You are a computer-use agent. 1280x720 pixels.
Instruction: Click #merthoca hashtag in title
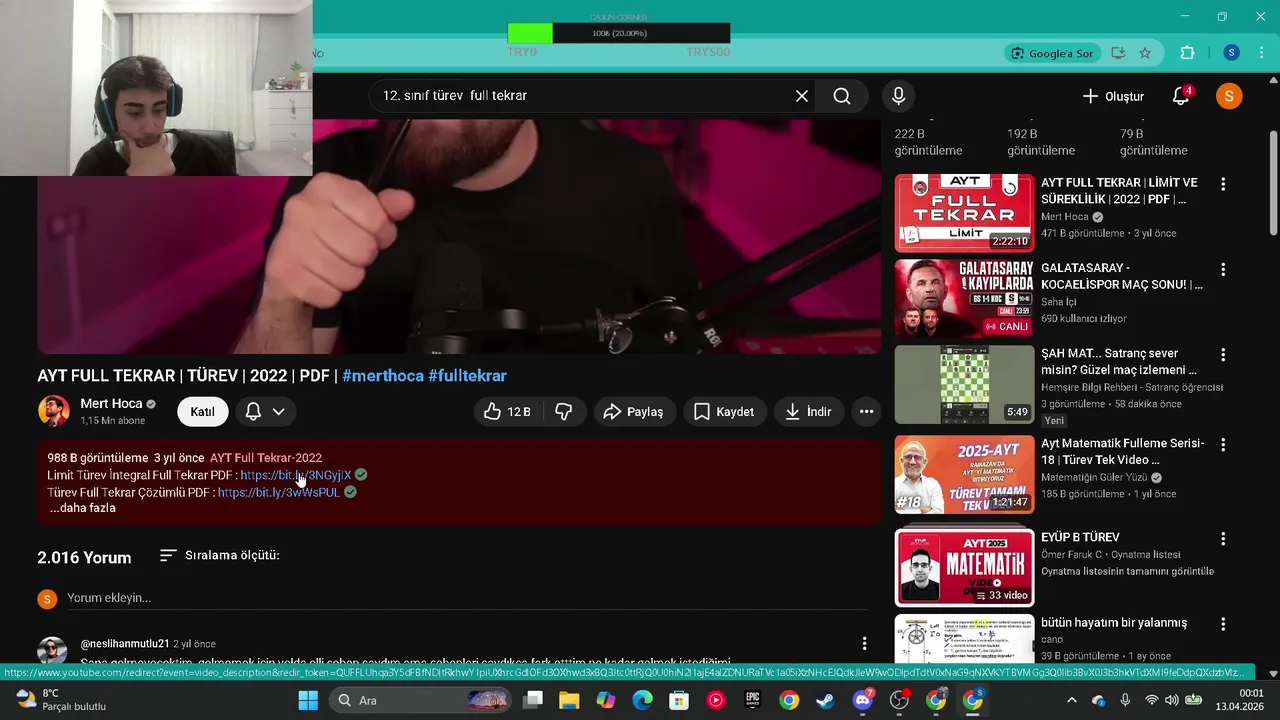click(x=383, y=376)
